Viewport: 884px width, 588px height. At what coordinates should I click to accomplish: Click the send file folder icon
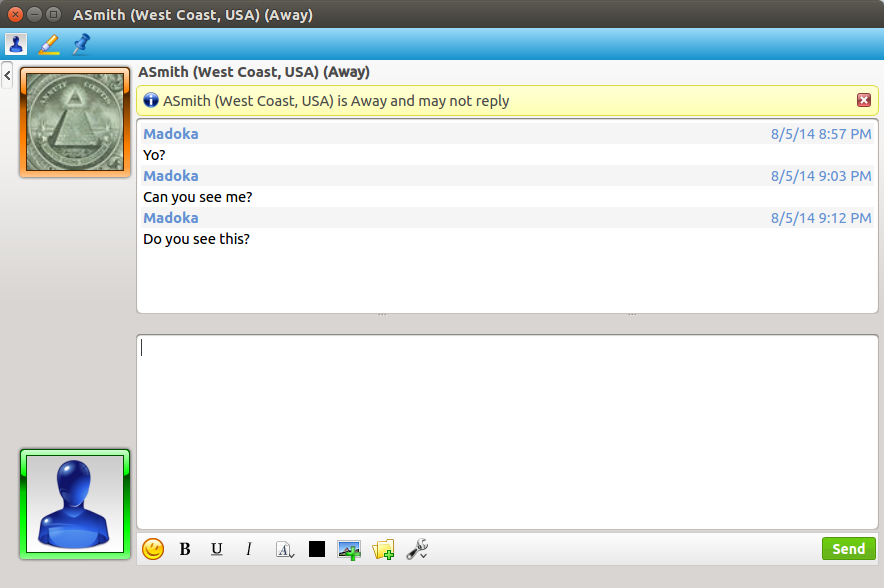[x=383, y=550]
